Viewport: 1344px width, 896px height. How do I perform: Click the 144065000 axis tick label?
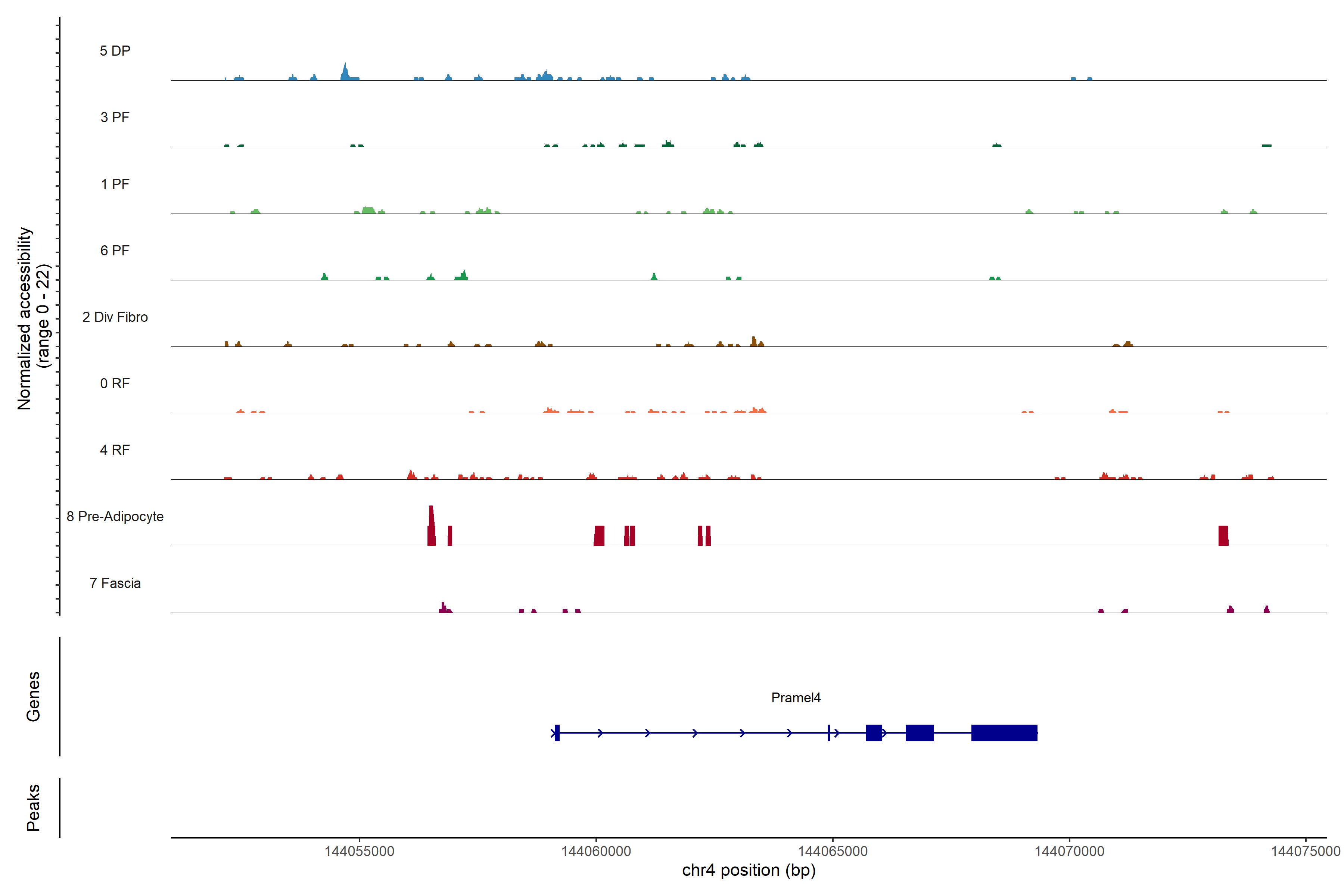pyautogui.click(x=833, y=851)
